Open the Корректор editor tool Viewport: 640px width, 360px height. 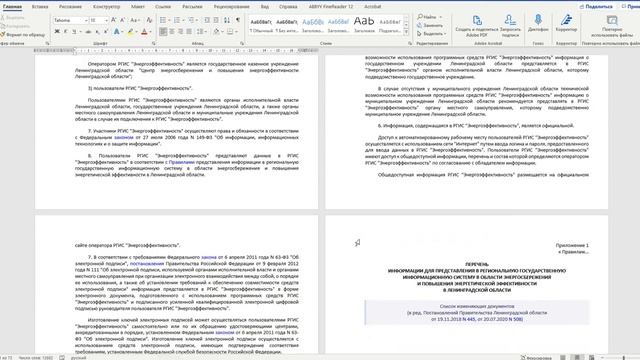pyautogui.click(x=566, y=20)
